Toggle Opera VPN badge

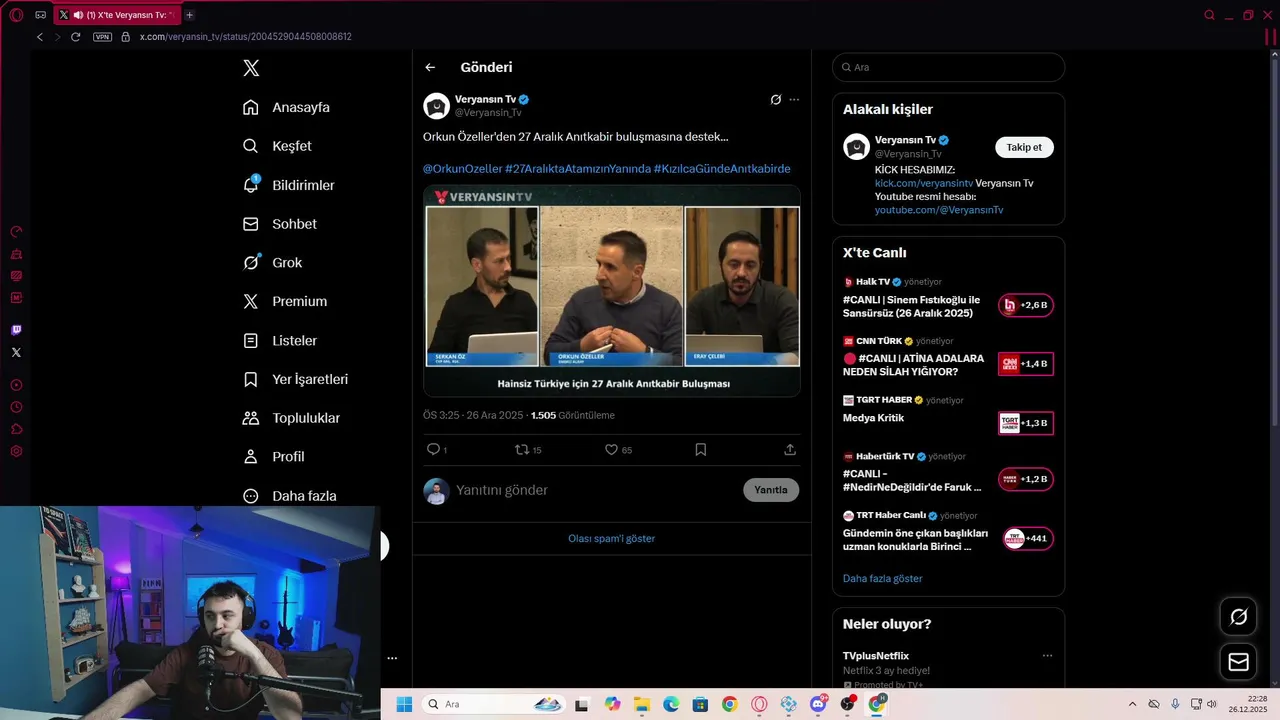[102, 37]
